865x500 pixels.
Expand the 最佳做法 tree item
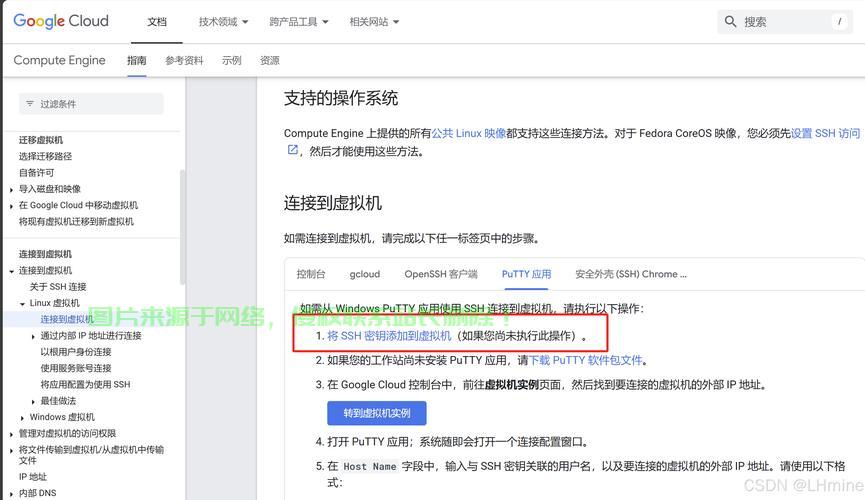[33, 401]
